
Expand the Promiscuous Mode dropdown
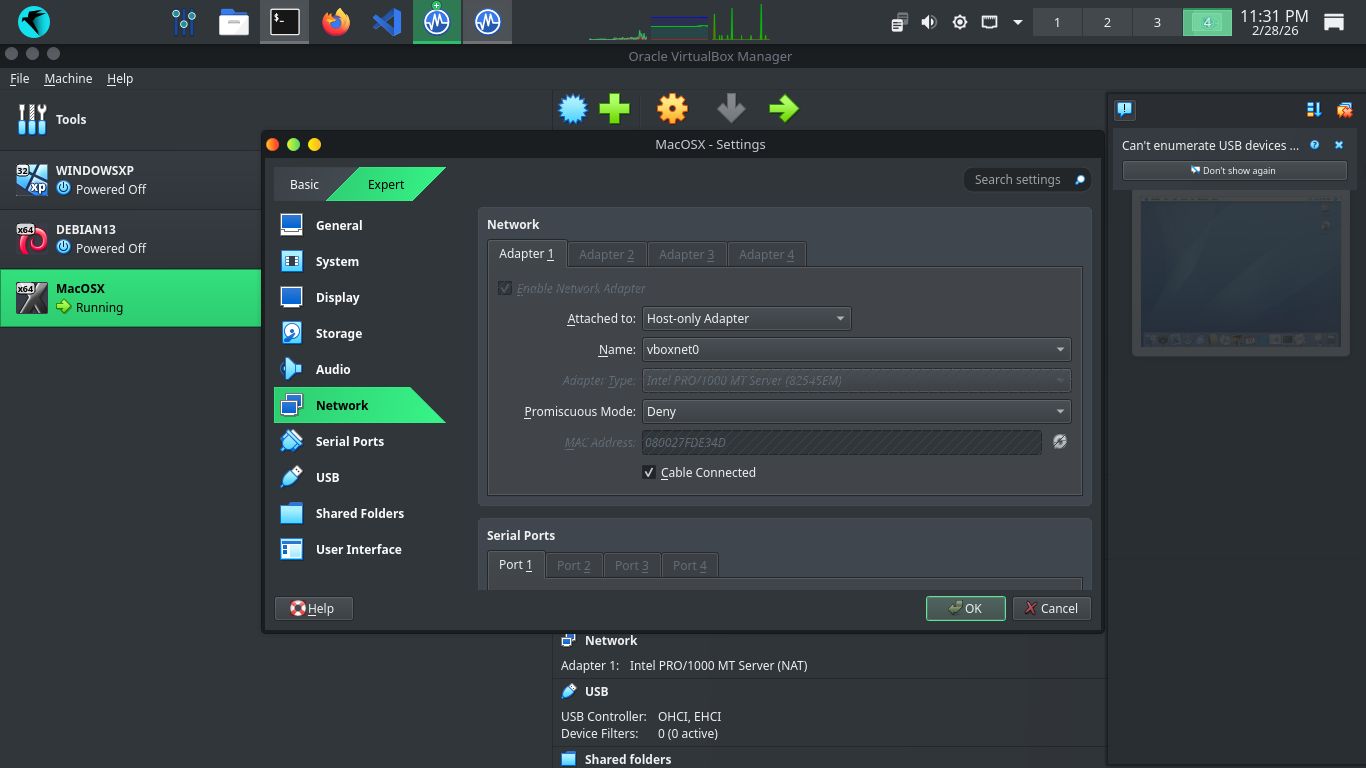(x=856, y=411)
